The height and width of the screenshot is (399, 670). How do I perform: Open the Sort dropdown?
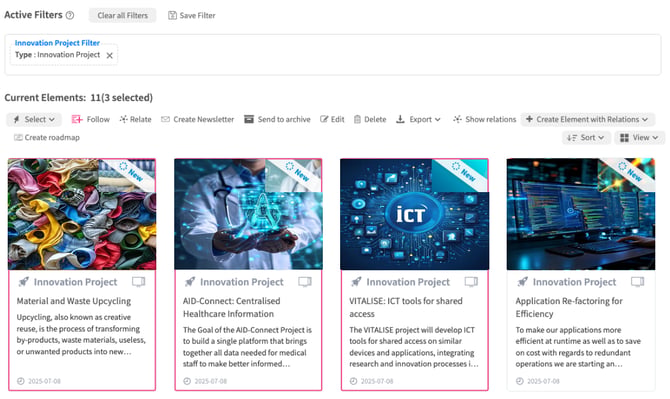(585, 138)
